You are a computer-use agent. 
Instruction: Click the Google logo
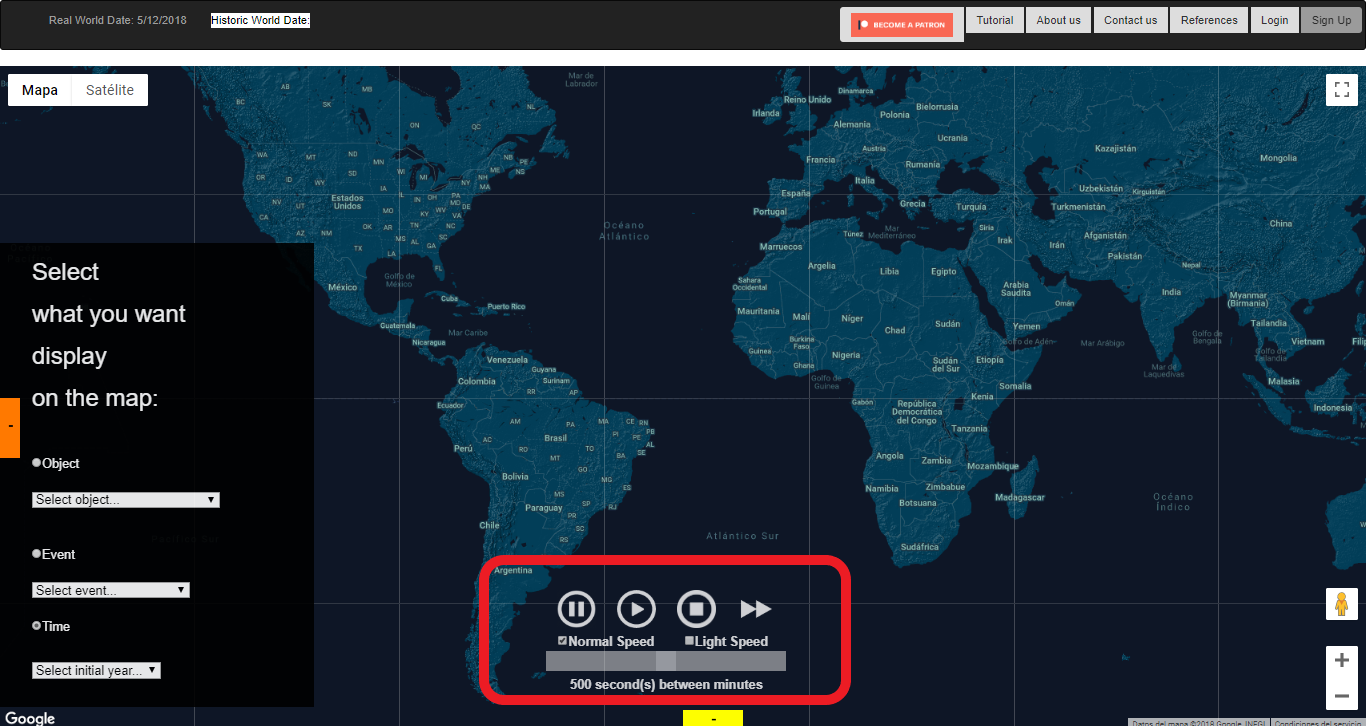click(30, 718)
